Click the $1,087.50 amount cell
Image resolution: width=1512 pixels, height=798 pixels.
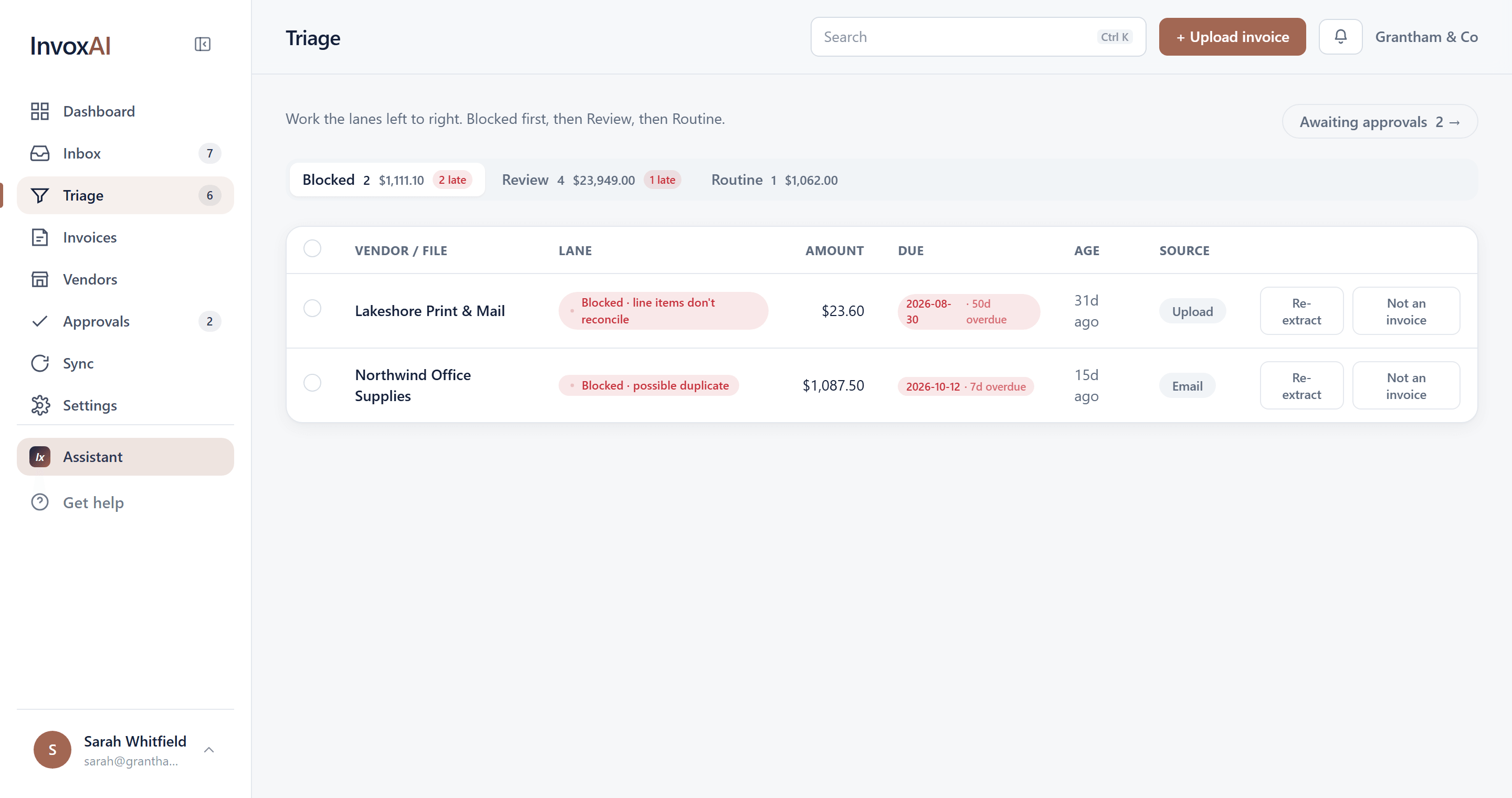tap(833, 385)
